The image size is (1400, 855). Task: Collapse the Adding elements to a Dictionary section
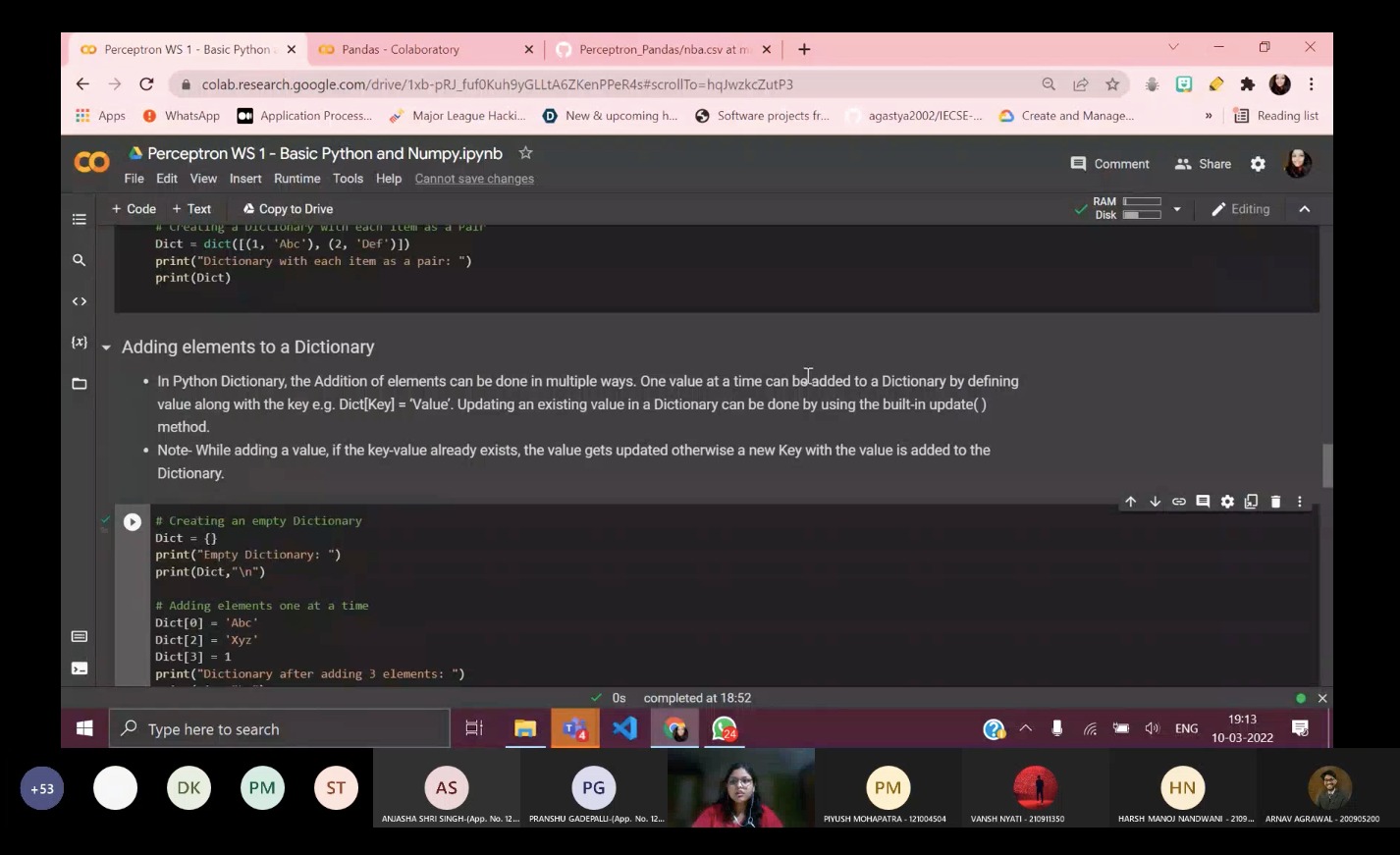tap(106, 347)
